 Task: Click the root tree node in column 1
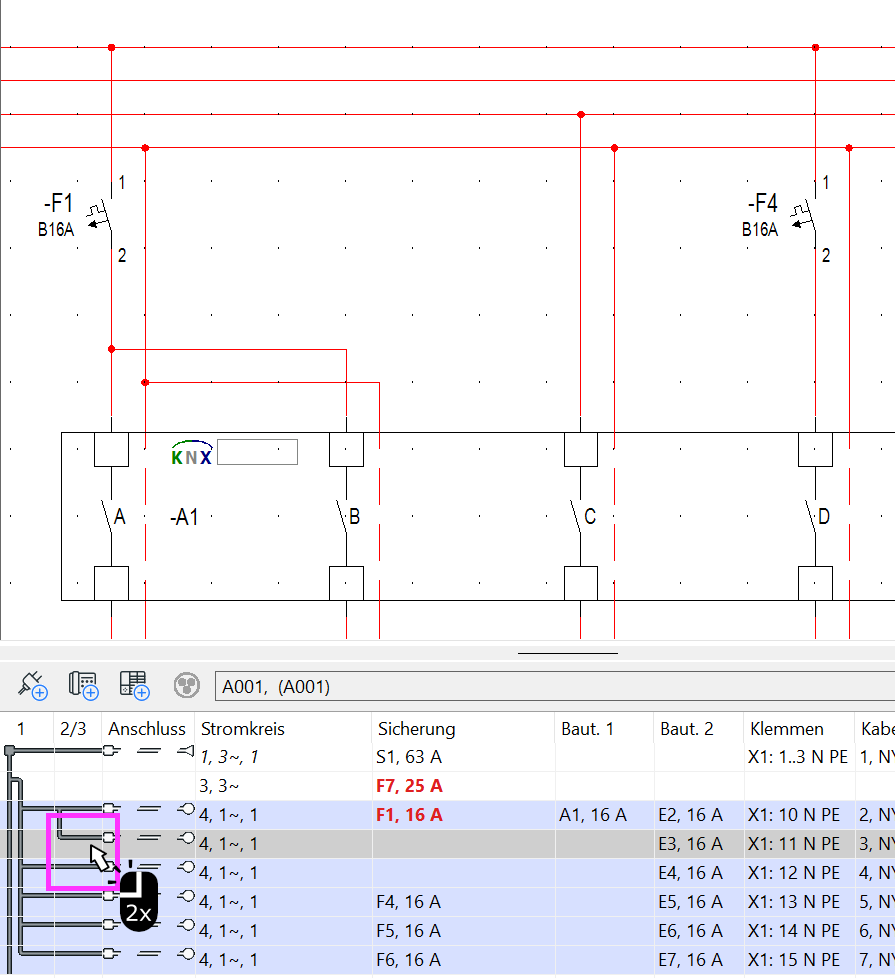point(9,750)
